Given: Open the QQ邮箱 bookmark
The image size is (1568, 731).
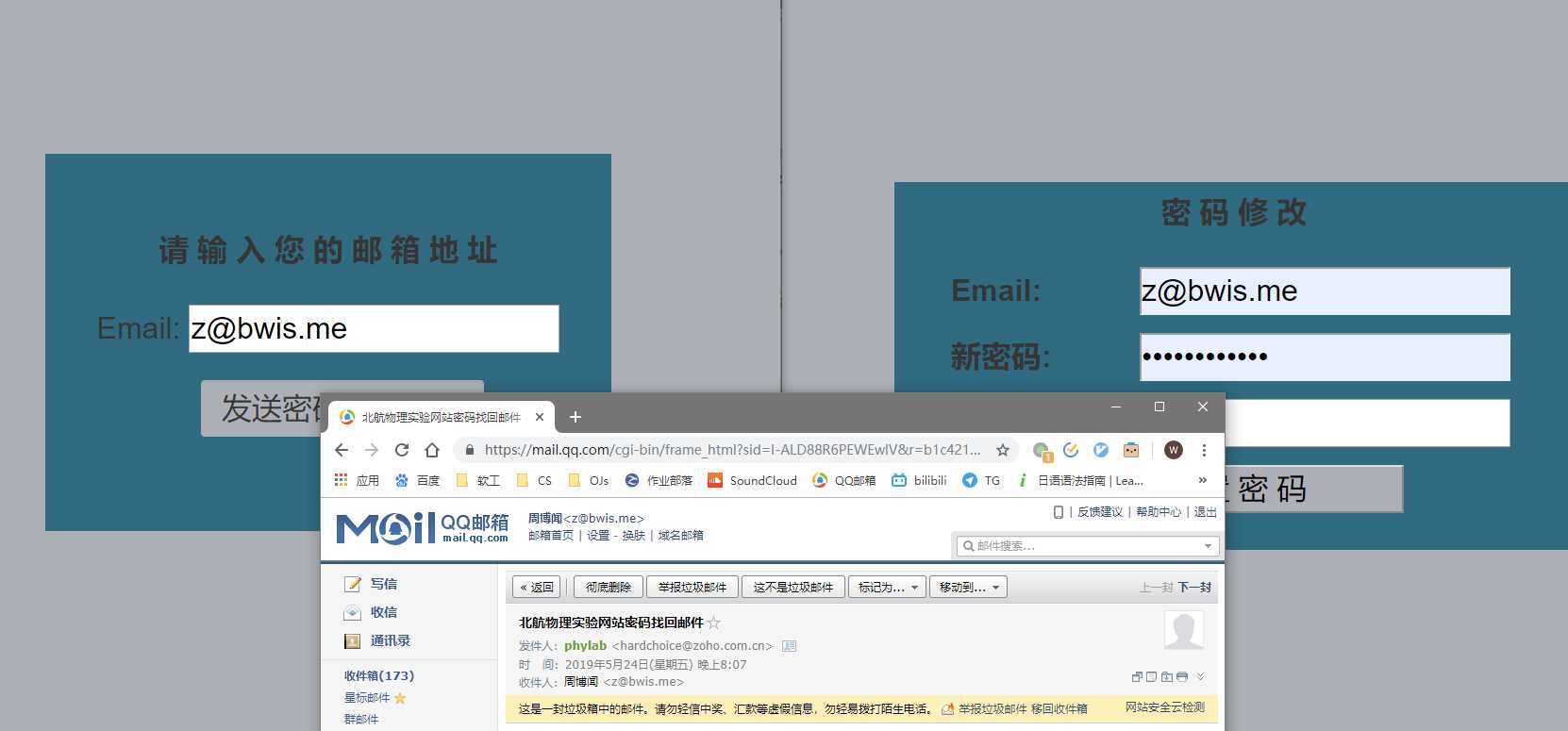Looking at the screenshot, I should click(844, 480).
